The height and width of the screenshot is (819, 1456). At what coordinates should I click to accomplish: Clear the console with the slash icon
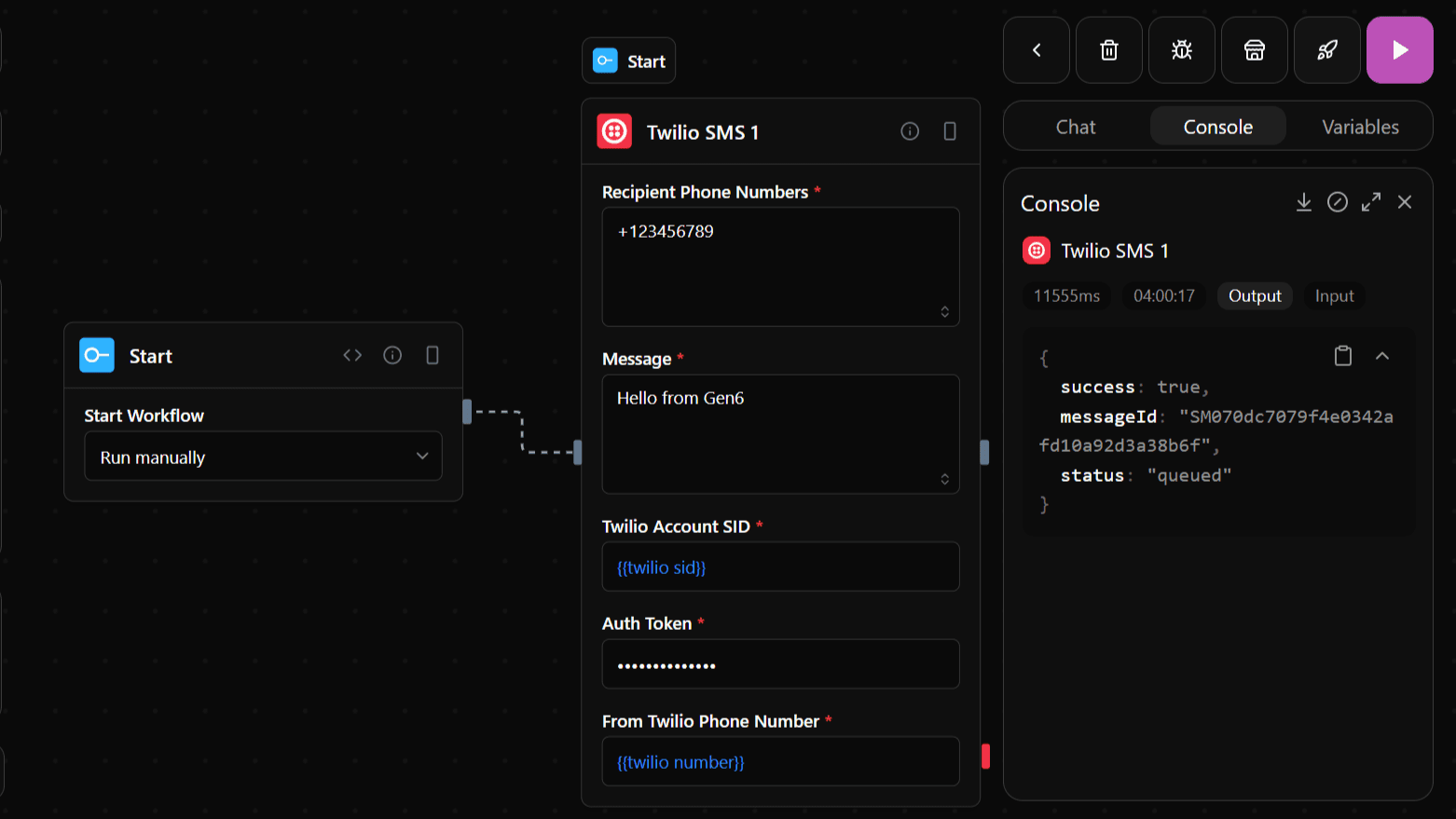pyautogui.click(x=1337, y=201)
